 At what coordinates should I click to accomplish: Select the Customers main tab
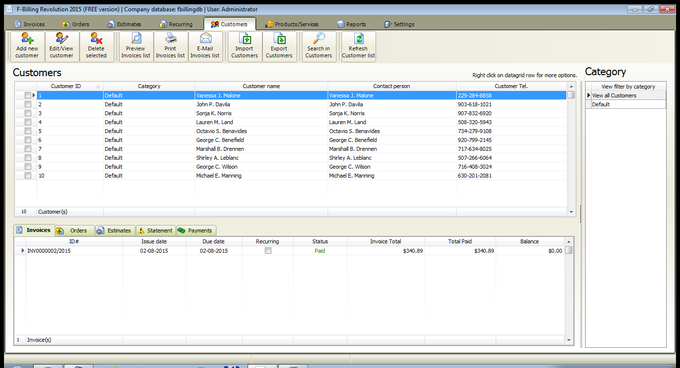click(229, 24)
